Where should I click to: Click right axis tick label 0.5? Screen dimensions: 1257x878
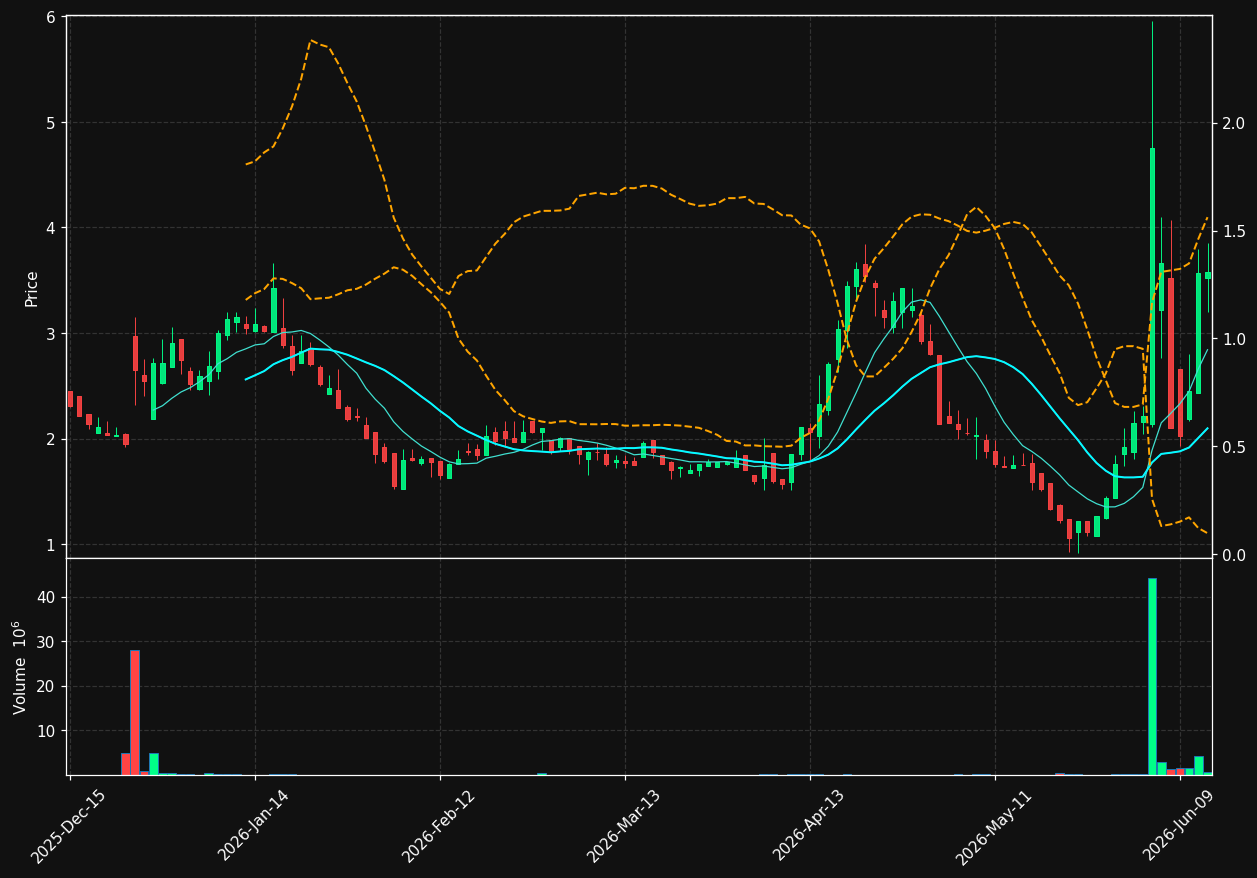click(x=1231, y=447)
